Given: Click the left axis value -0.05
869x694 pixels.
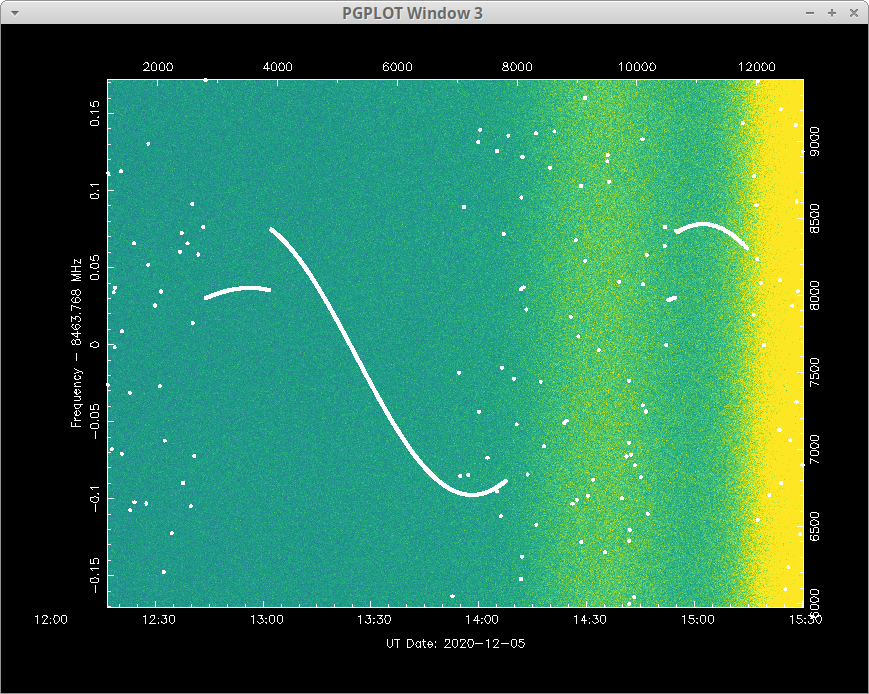Looking at the screenshot, I should 95,421.
